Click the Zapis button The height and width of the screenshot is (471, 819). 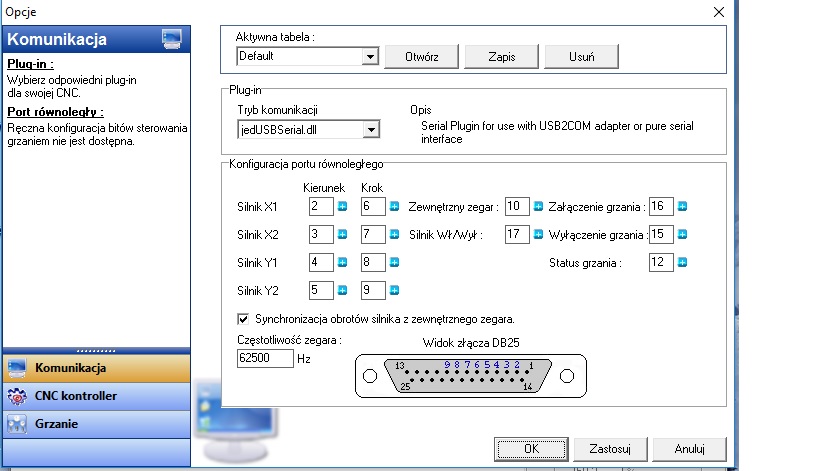pyautogui.click(x=501, y=56)
